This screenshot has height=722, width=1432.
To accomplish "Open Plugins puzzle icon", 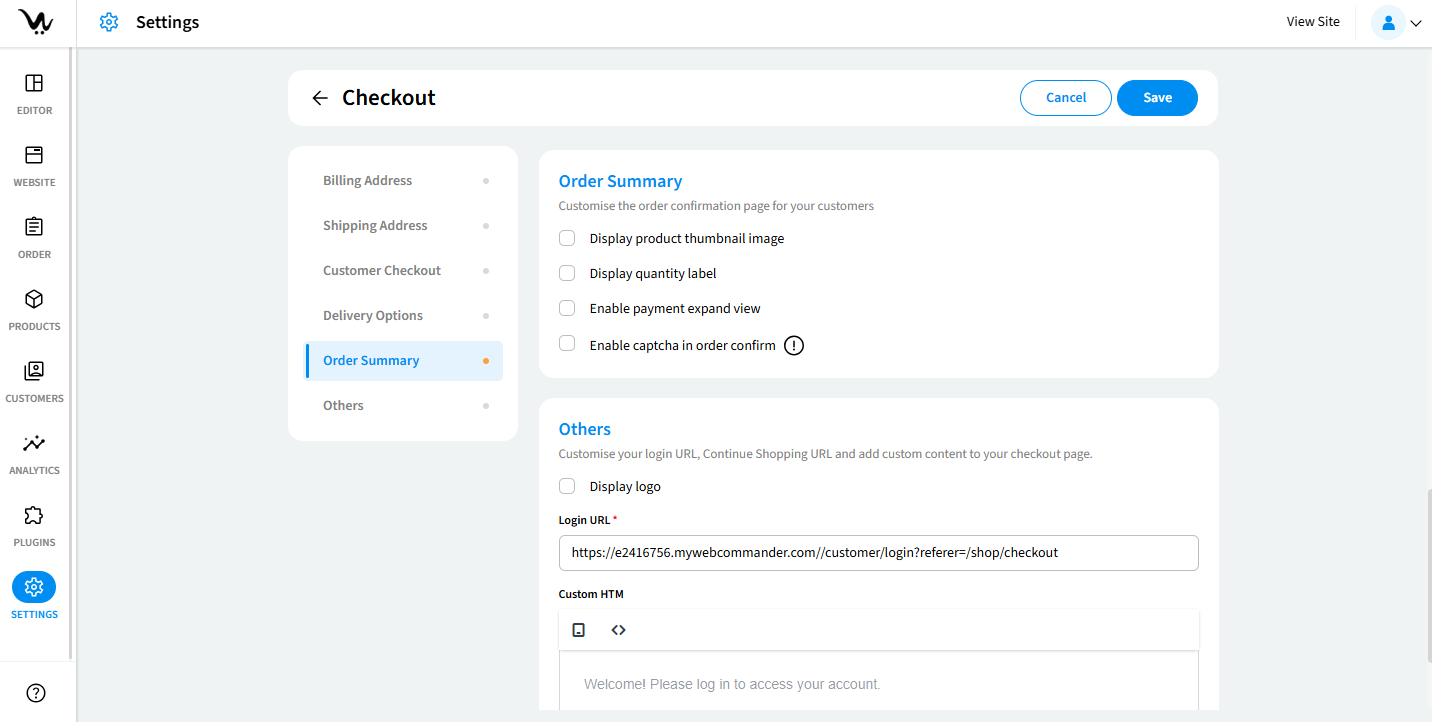I will (x=34, y=516).
